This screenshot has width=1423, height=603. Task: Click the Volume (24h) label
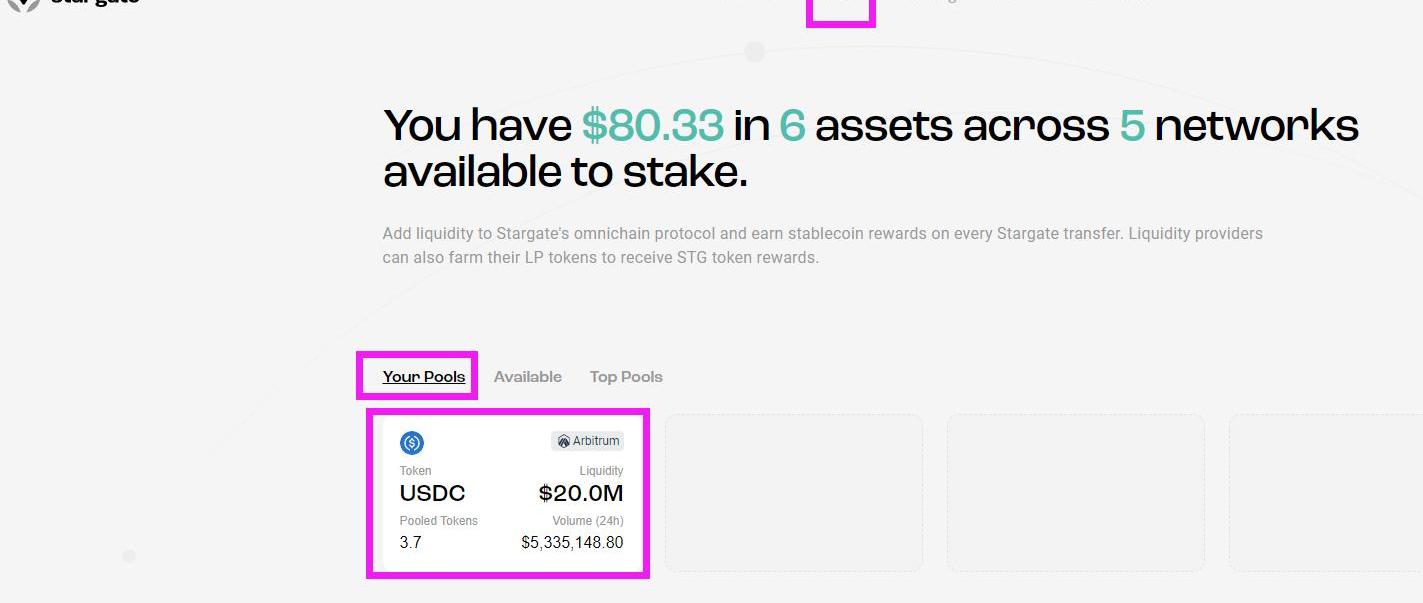click(587, 521)
